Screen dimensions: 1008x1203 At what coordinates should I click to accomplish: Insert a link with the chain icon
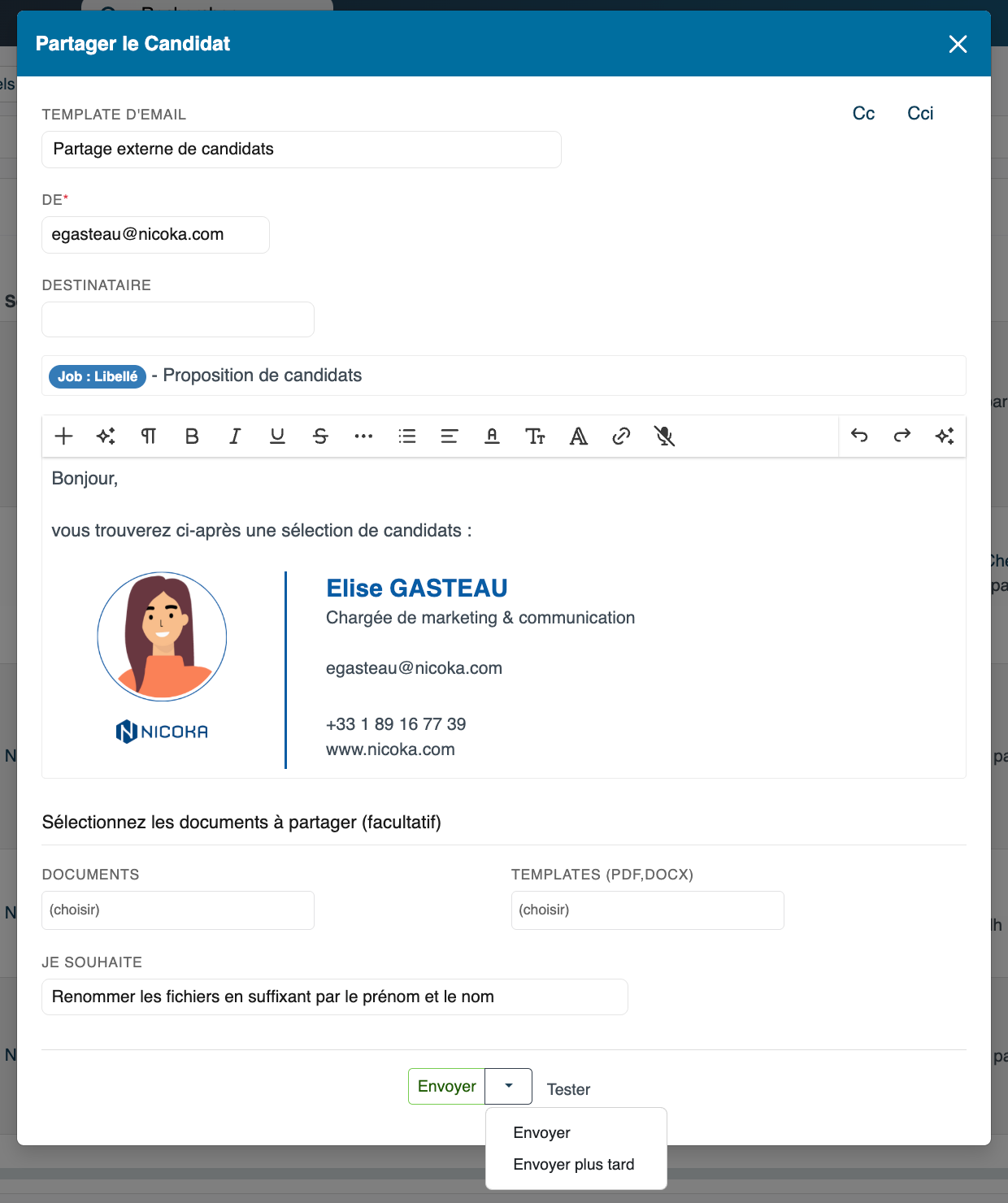tap(621, 436)
